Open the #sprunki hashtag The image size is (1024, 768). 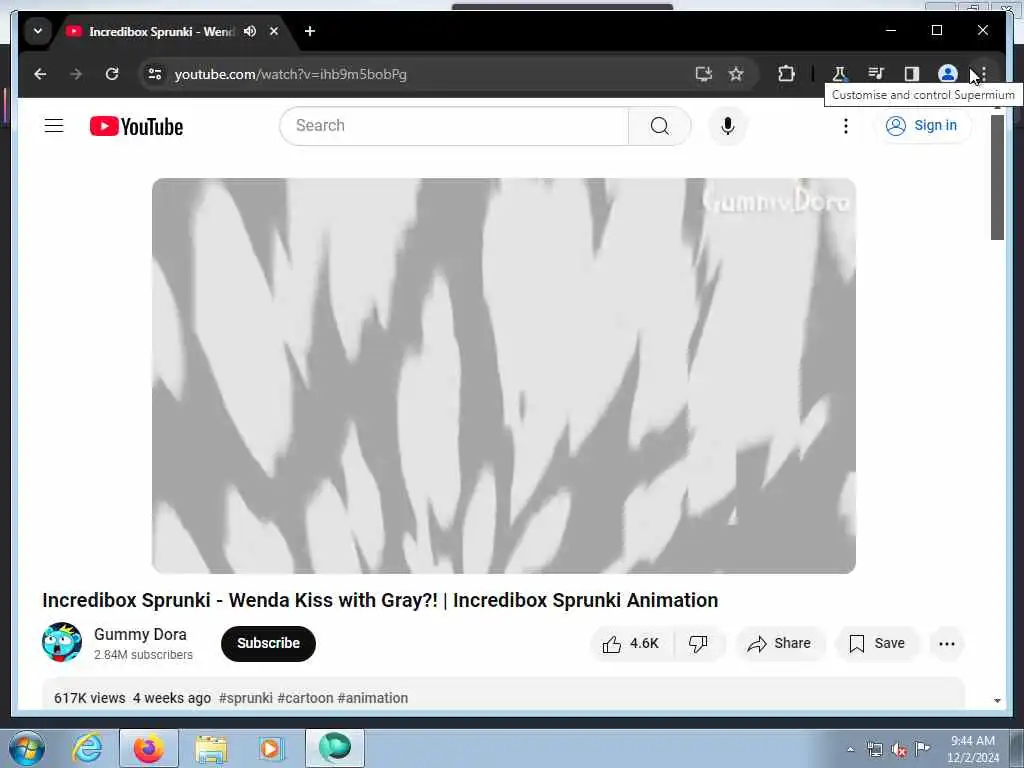coord(246,698)
